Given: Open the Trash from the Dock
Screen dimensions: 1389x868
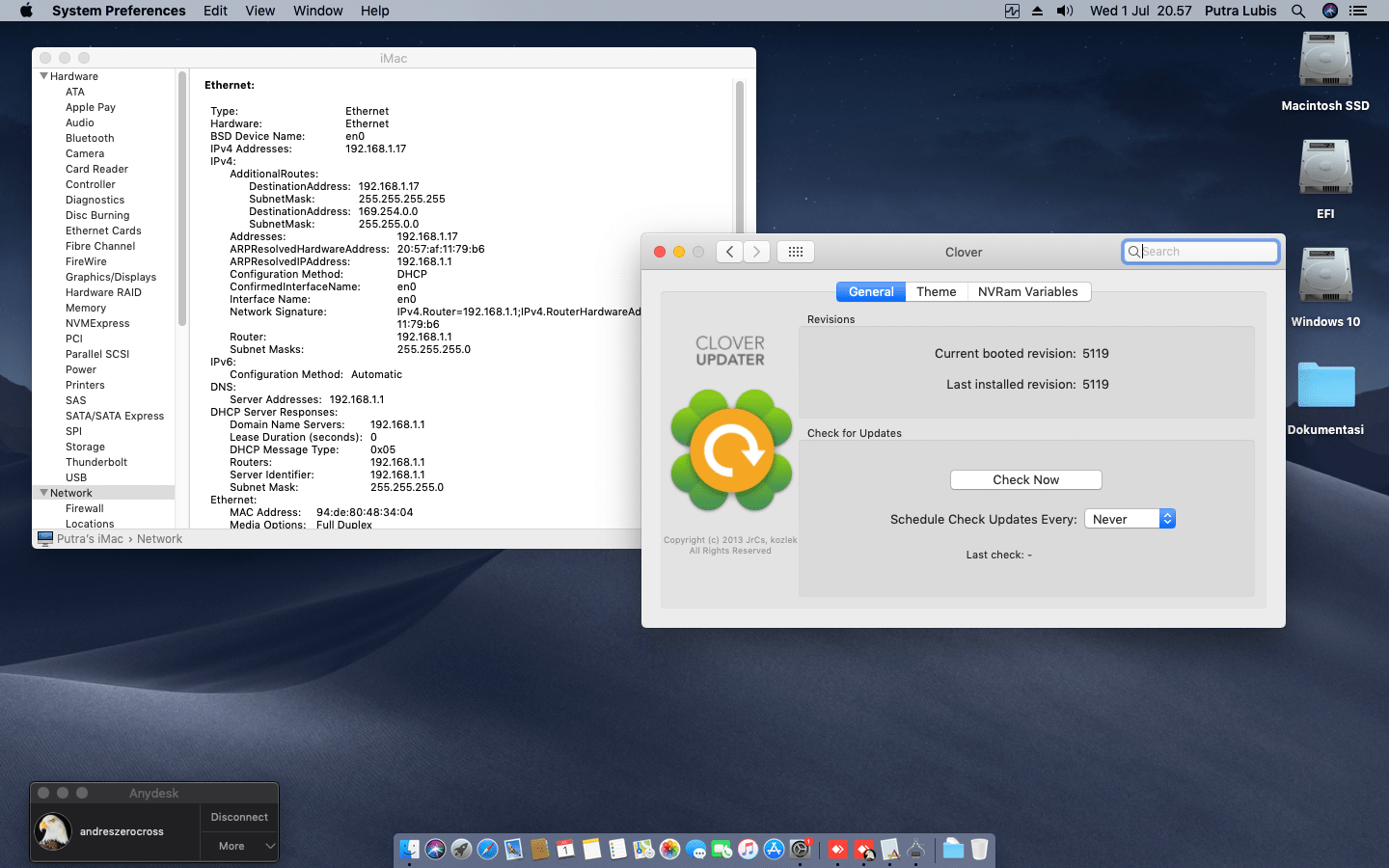Looking at the screenshot, I should pyautogui.click(x=979, y=849).
